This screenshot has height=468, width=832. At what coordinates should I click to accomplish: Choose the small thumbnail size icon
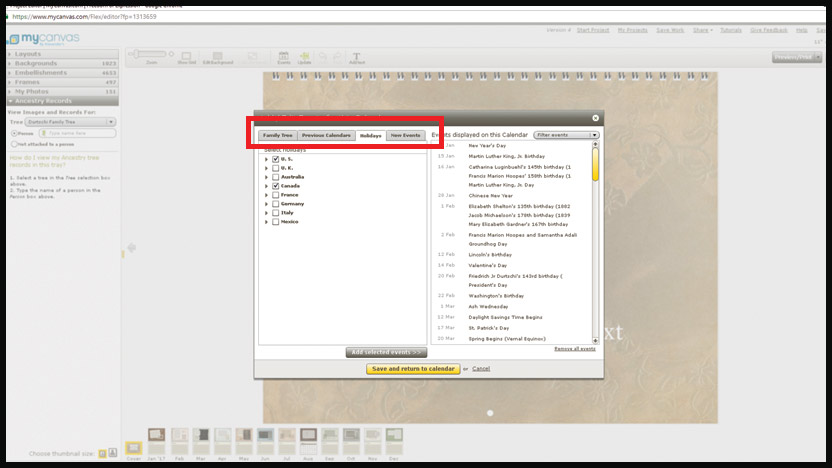(x=102, y=454)
